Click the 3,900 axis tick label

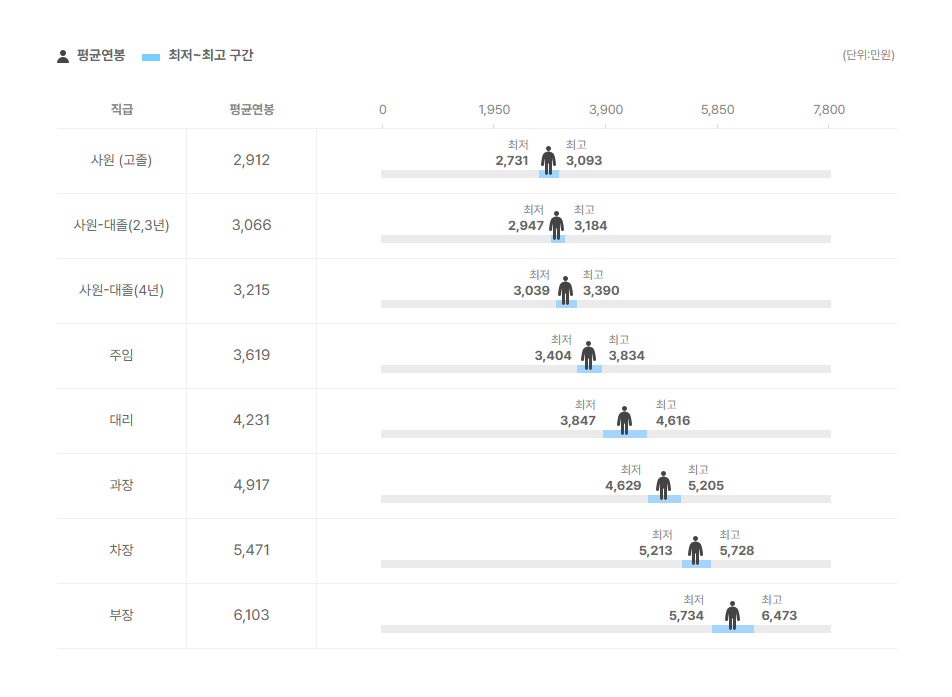click(606, 110)
